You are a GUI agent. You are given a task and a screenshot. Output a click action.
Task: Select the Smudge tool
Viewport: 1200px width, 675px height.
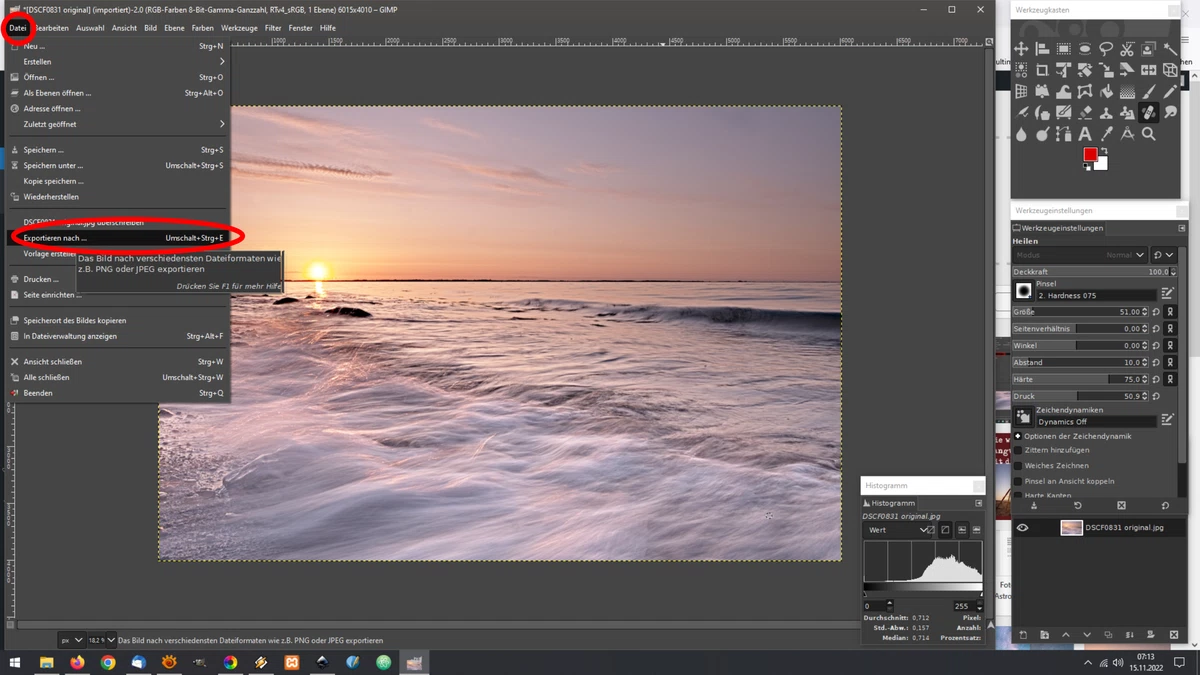(1171, 112)
